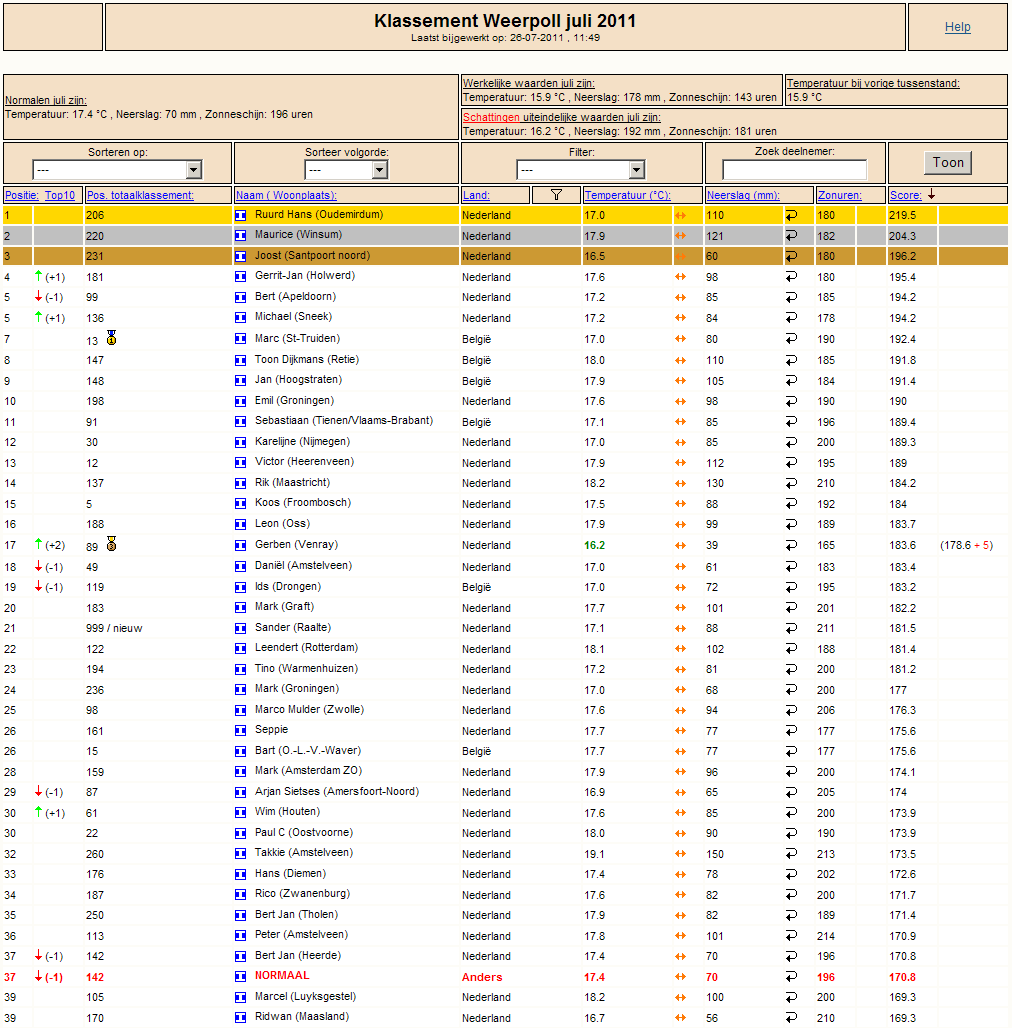Image resolution: width=1012 pixels, height=1028 pixels.
Task: Sort by Neerslag (mm) column header
Action: pos(743,195)
